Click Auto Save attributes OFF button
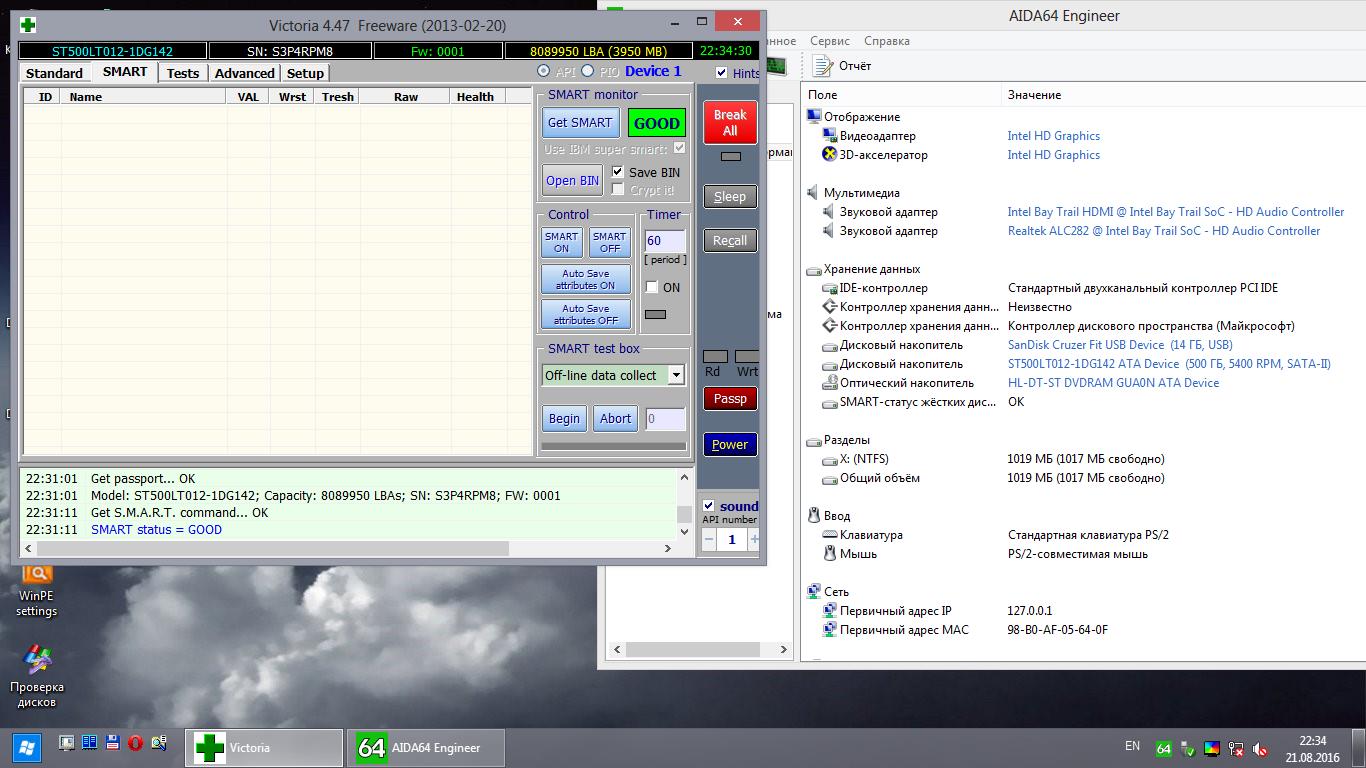Viewport: 1366px width, 768px height. pyautogui.click(x=586, y=315)
